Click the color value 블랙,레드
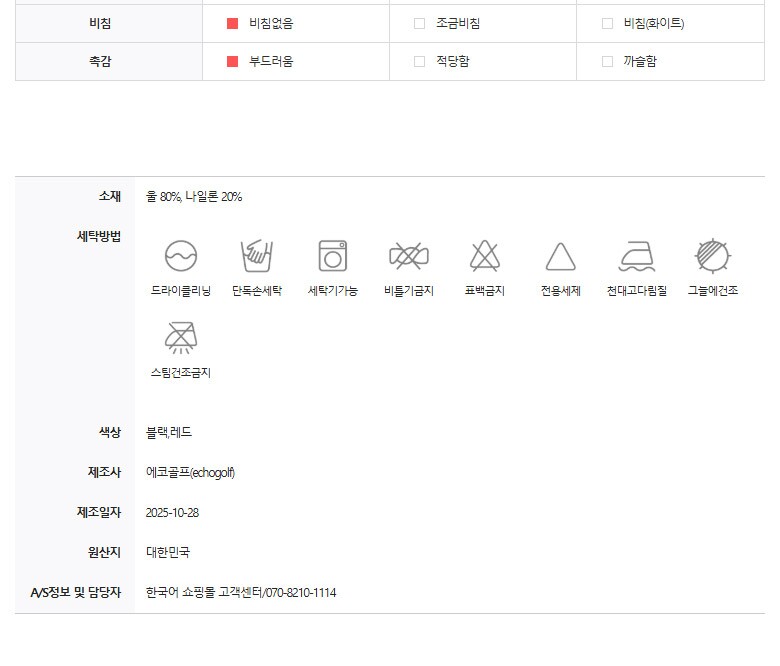780x666 pixels. point(168,432)
